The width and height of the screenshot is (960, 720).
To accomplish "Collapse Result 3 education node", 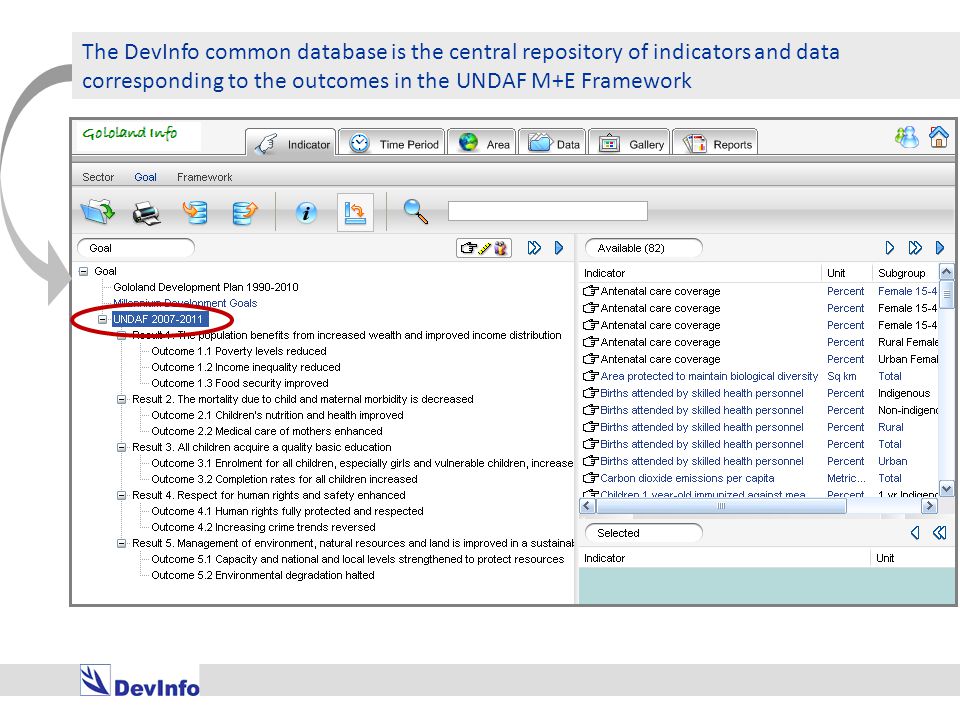I will (x=122, y=448).
